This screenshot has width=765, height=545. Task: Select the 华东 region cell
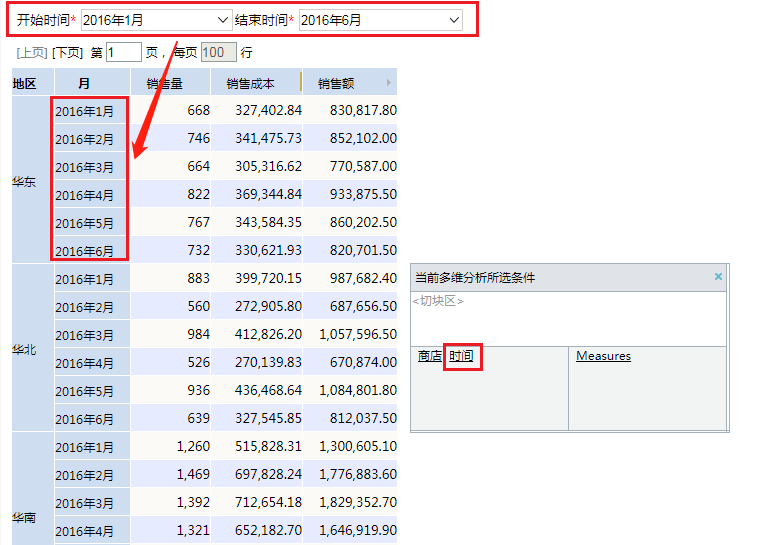(x=32, y=180)
